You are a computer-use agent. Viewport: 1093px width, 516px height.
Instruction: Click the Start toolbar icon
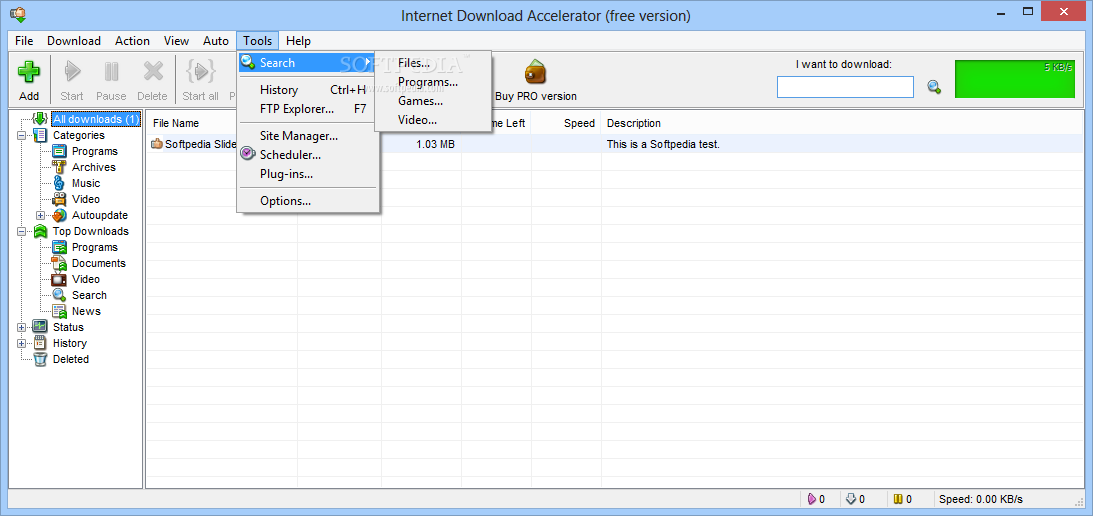click(x=72, y=72)
